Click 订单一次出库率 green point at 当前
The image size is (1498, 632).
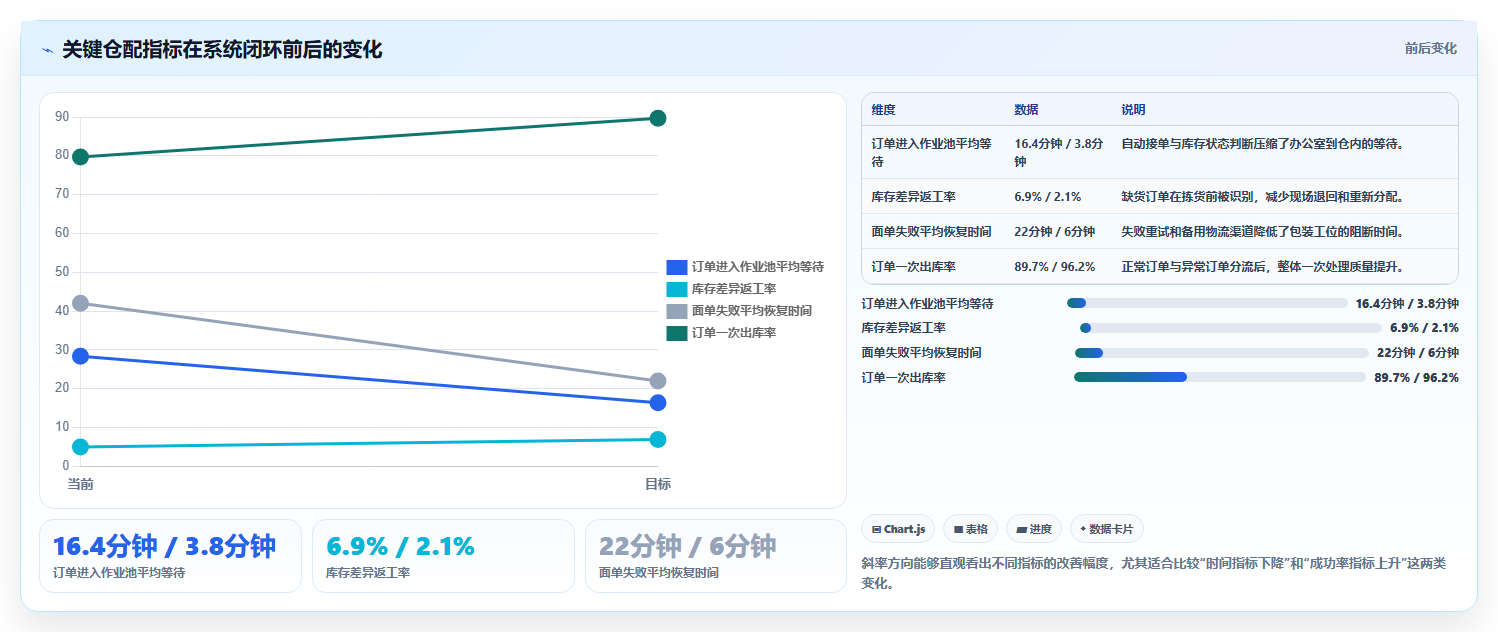(x=80, y=157)
